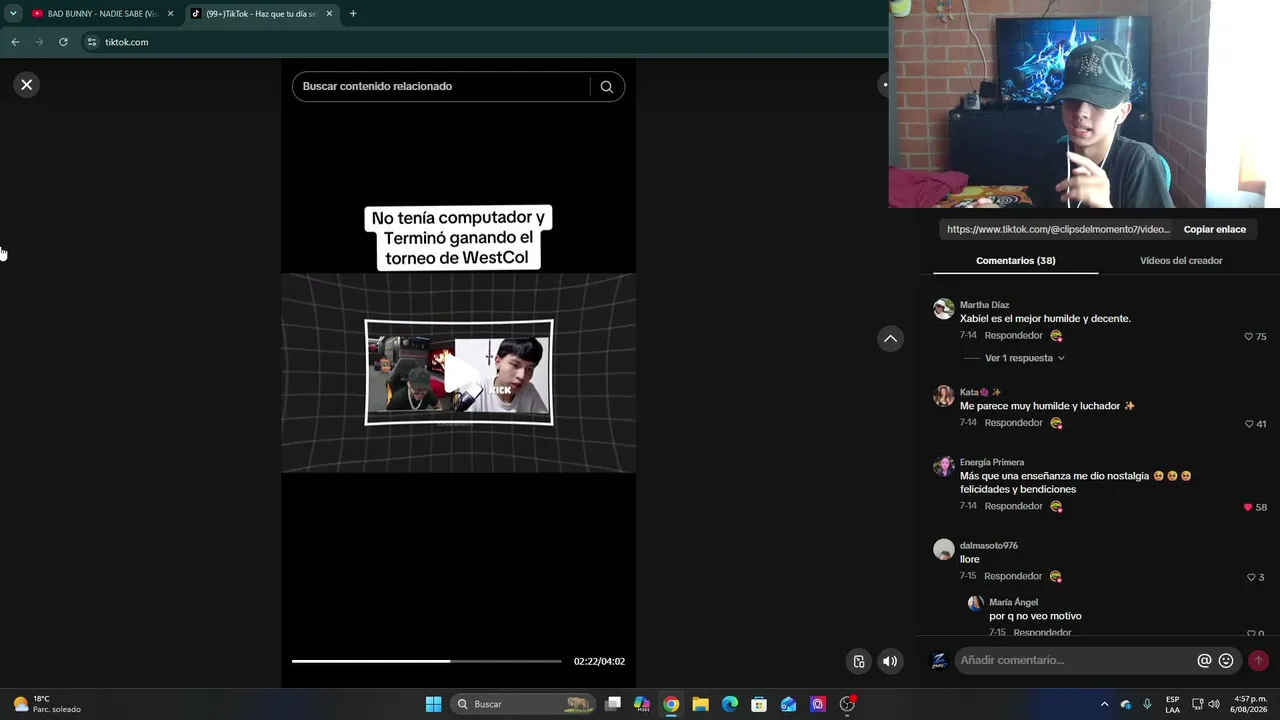Play the paused video via center play icon
The width and height of the screenshot is (1280, 720).
[x=459, y=373]
